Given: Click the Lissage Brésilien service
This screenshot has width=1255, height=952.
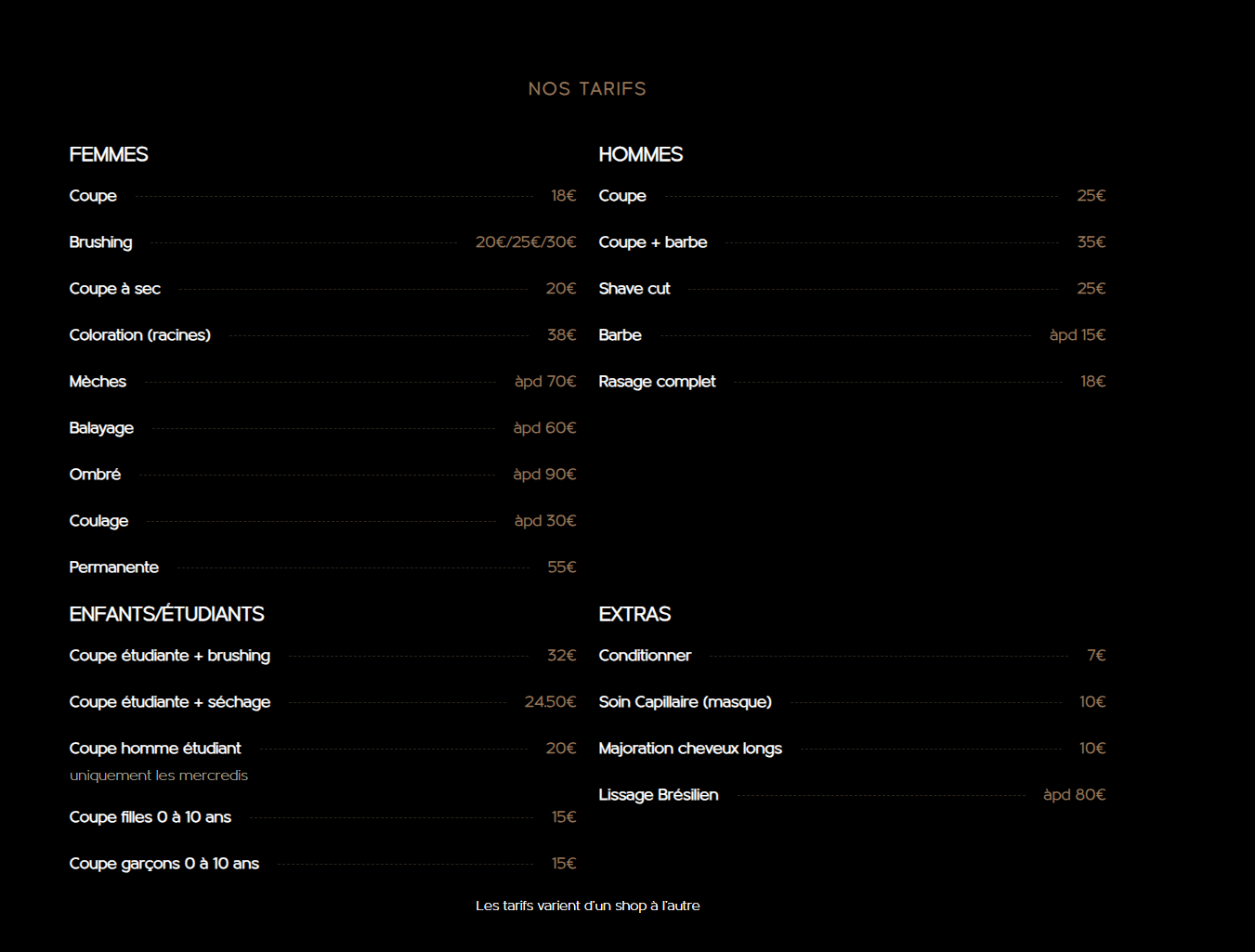Looking at the screenshot, I should (x=658, y=795).
